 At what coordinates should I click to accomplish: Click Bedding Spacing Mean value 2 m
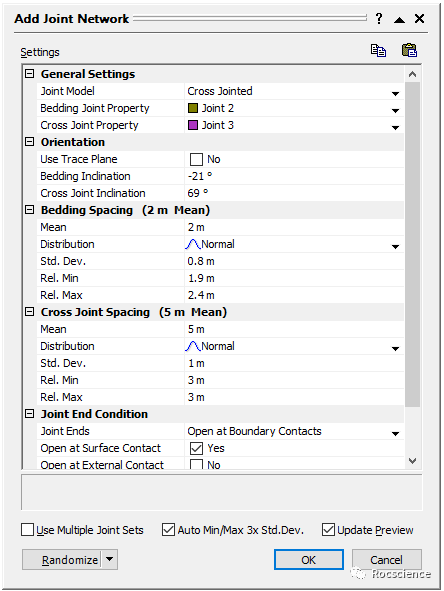point(196,227)
